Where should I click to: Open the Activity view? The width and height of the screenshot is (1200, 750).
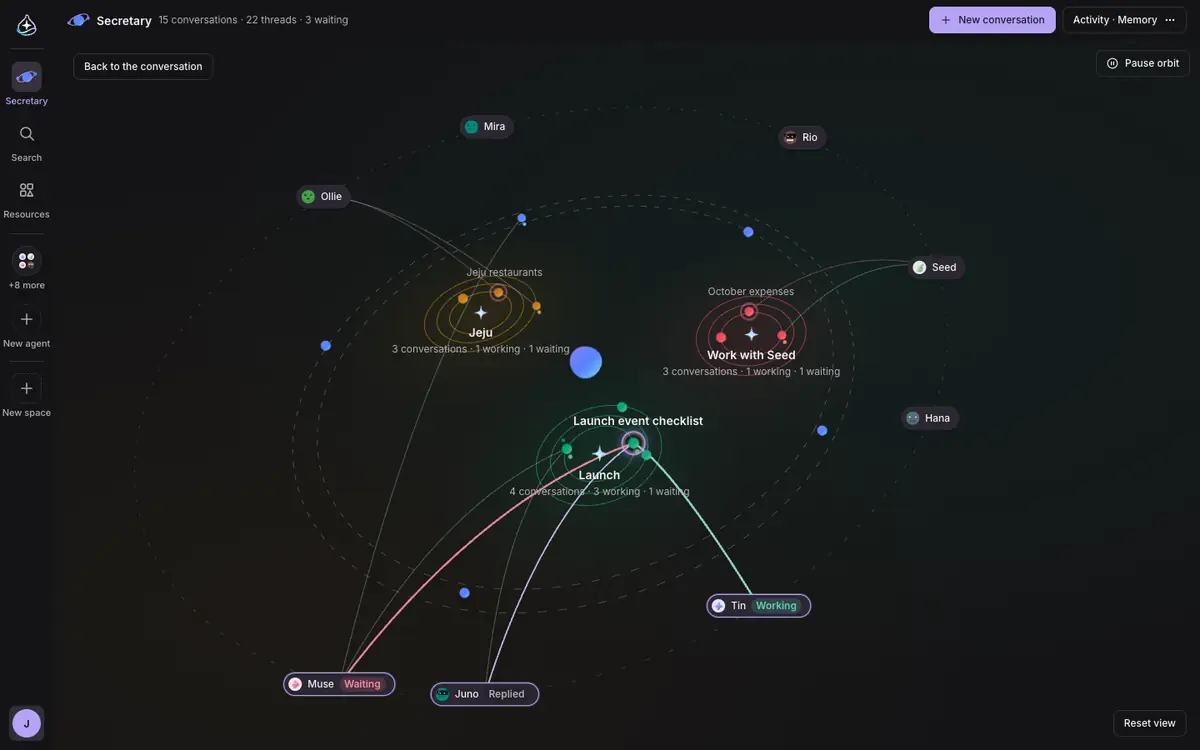coord(1091,20)
